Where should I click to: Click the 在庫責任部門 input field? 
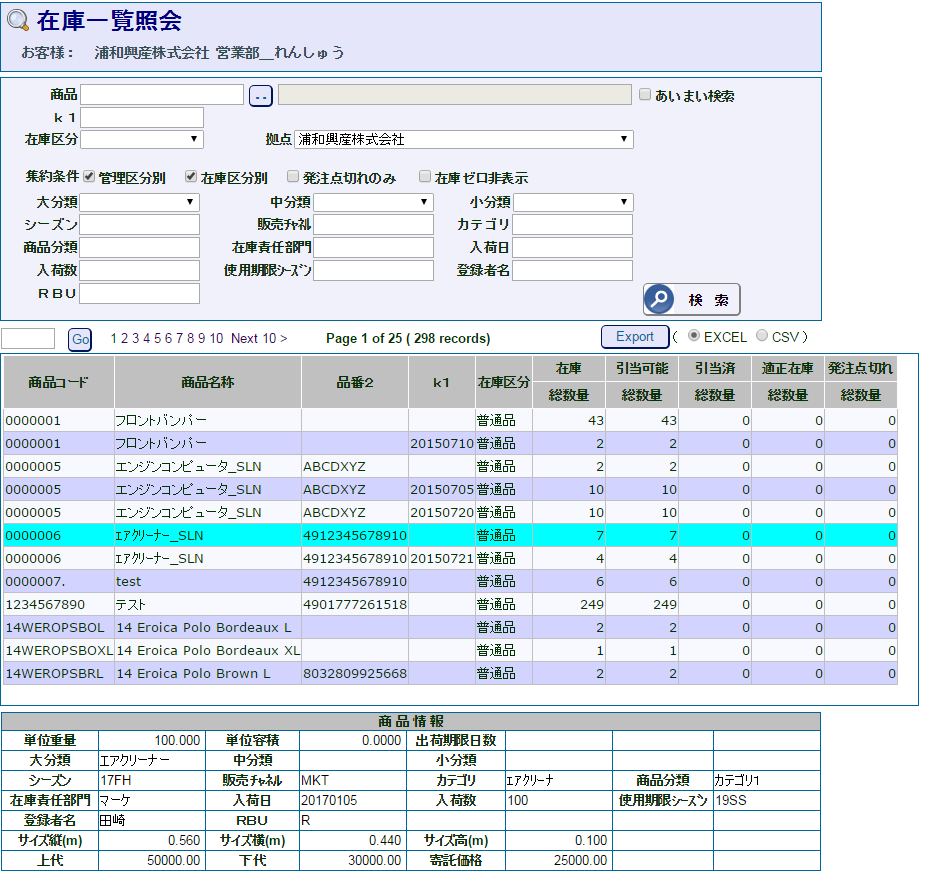point(374,248)
